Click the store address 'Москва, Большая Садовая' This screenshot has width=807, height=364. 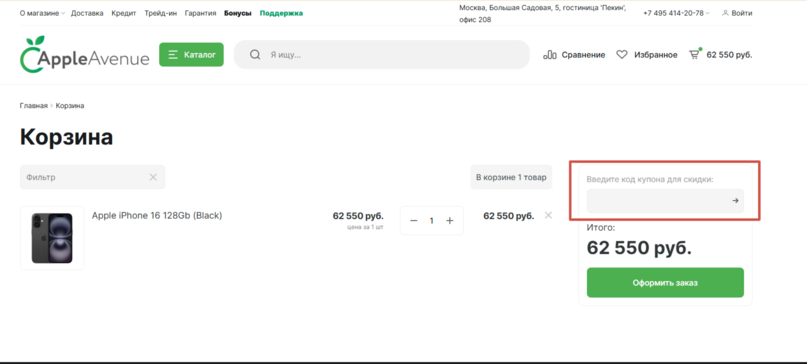542,14
